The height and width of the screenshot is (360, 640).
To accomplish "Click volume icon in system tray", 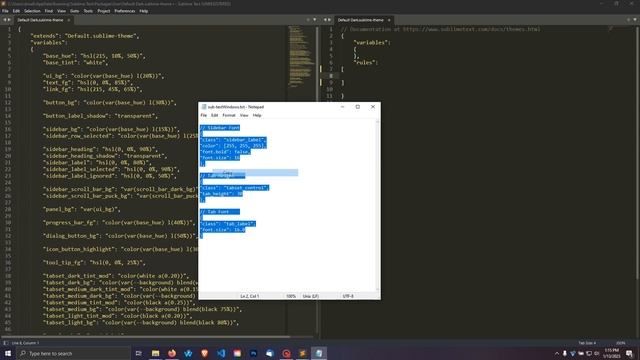I will click(596, 353).
